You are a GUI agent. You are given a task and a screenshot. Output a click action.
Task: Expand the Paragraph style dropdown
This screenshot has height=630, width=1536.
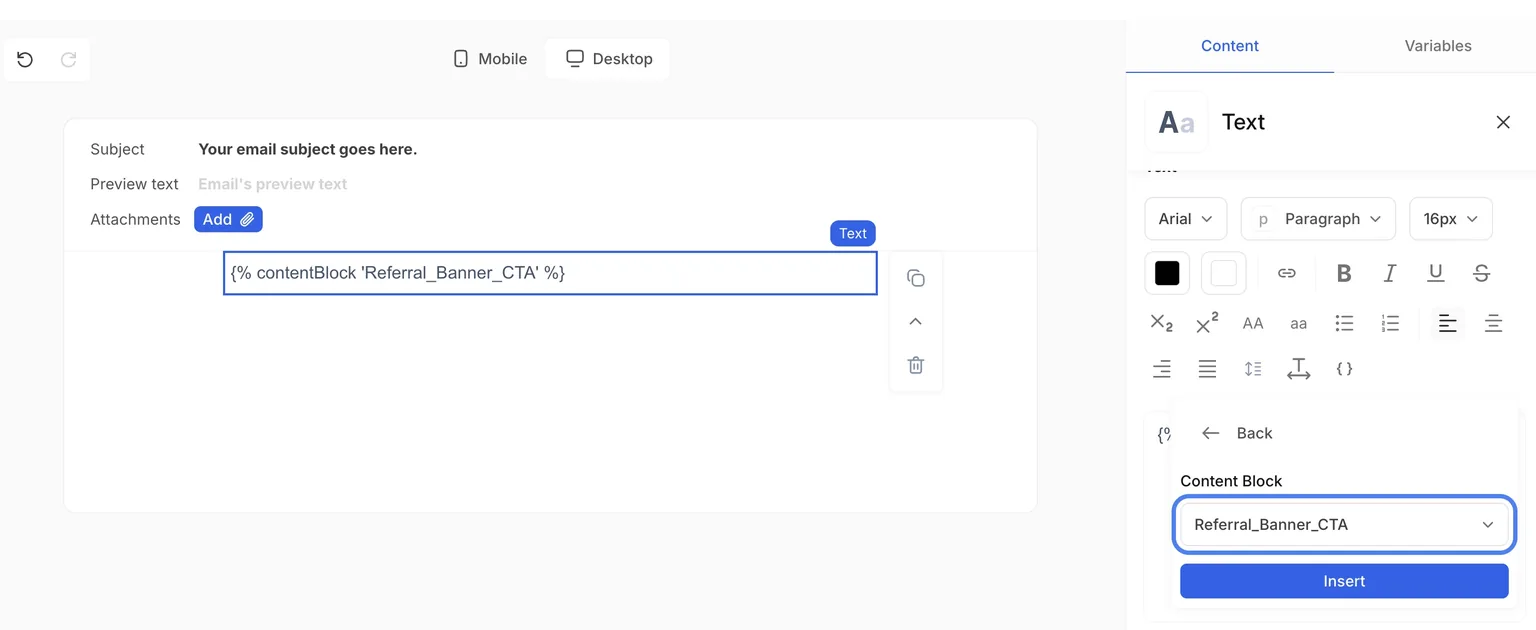click(x=1318, y=219)
